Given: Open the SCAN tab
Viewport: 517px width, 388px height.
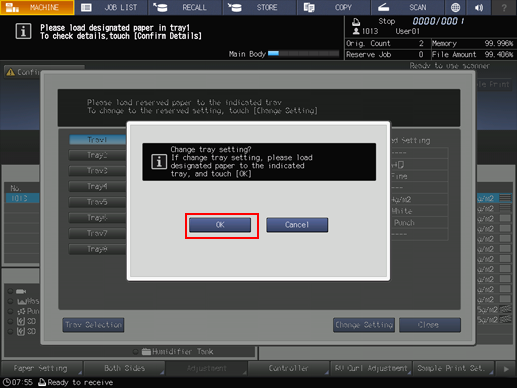Looking at the screenshot, I should 408,7.
